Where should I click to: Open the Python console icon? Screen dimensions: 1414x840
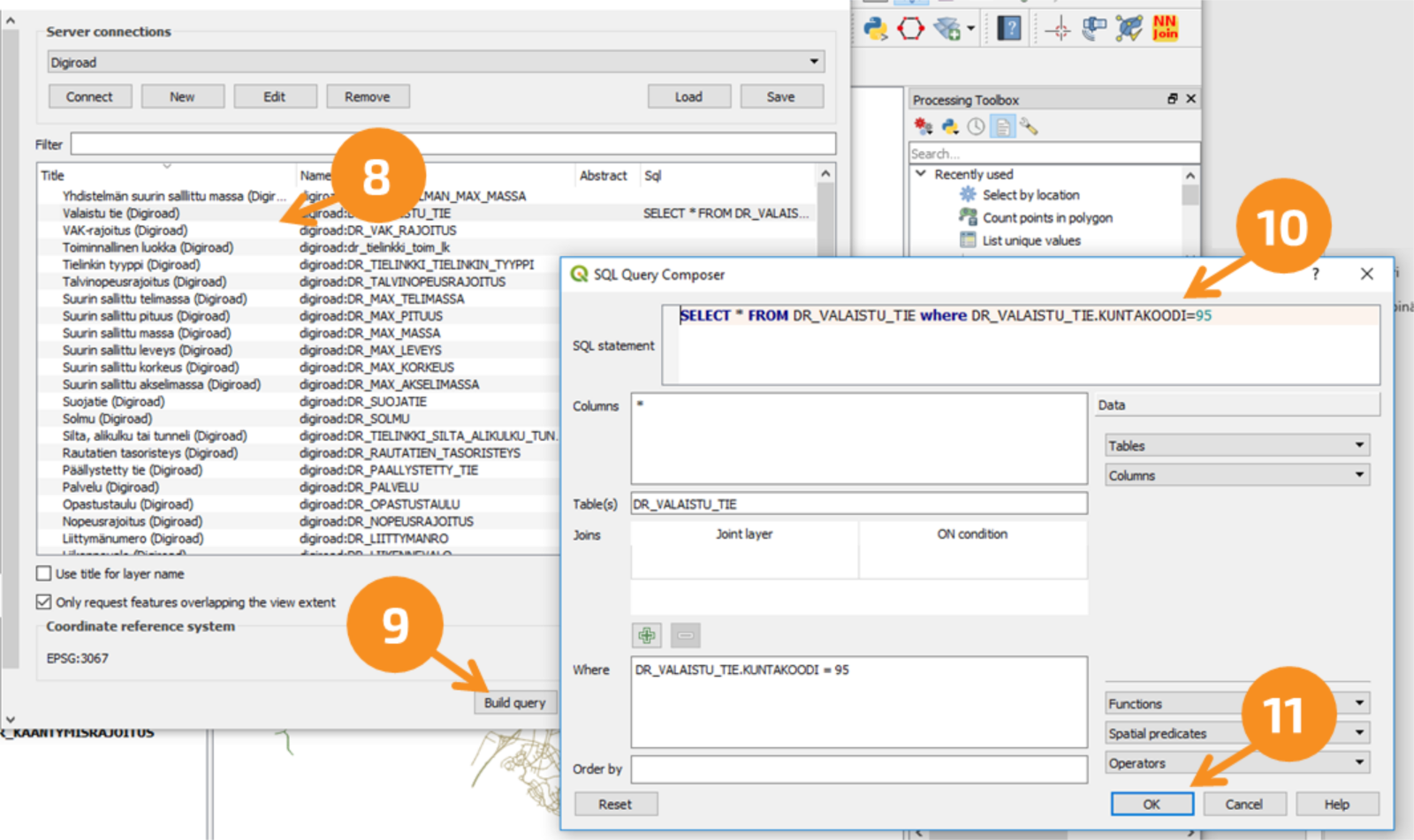click(x=875, y=28)
